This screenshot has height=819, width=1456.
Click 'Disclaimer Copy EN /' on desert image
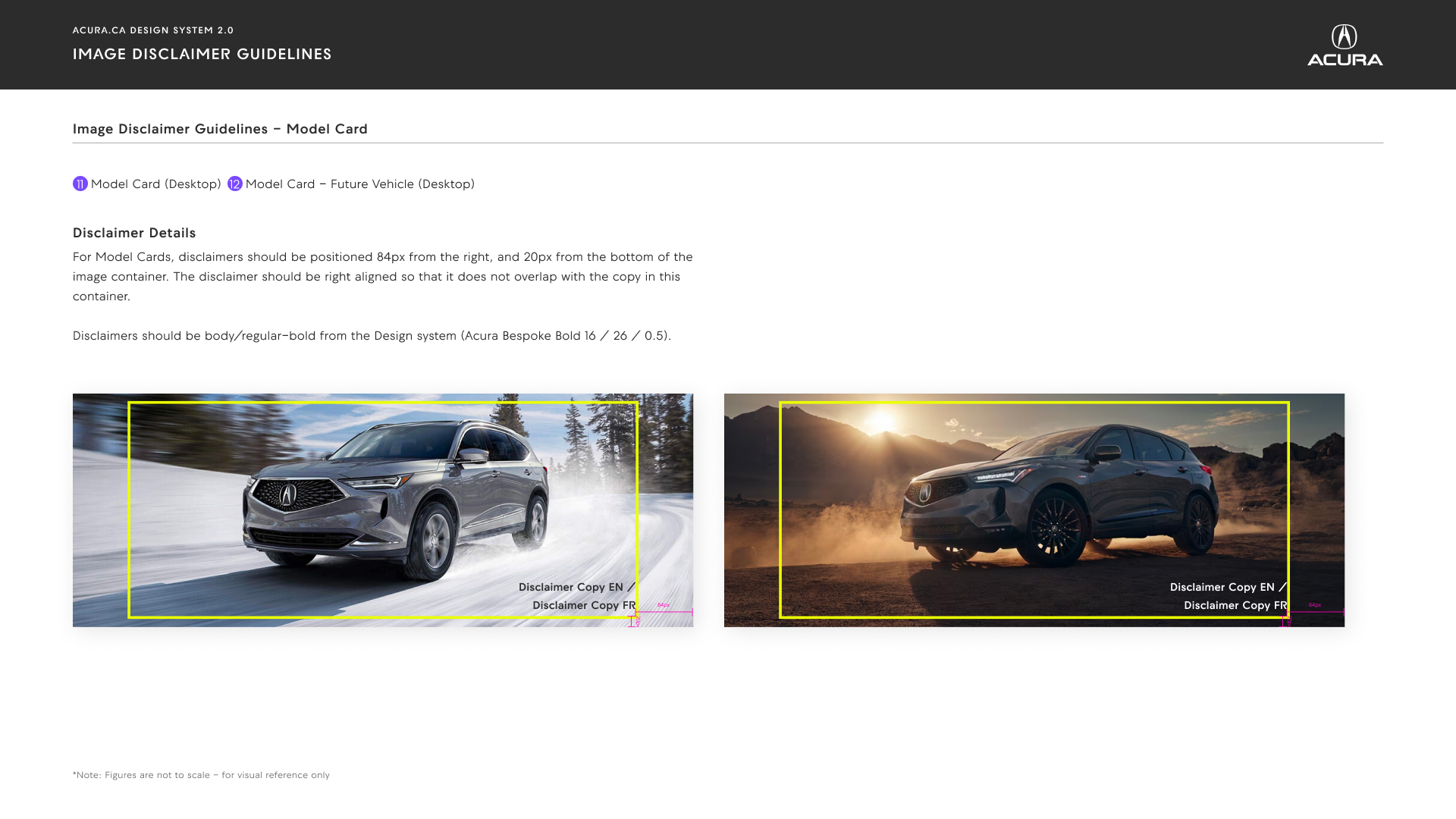[x=1228, y=587]
